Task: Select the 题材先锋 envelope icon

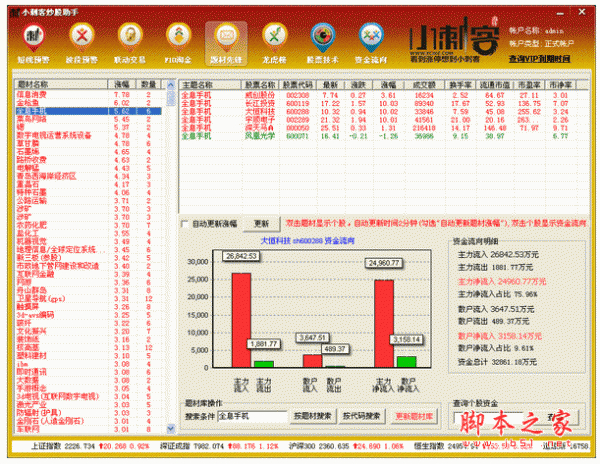Action: tap(226, 43)
